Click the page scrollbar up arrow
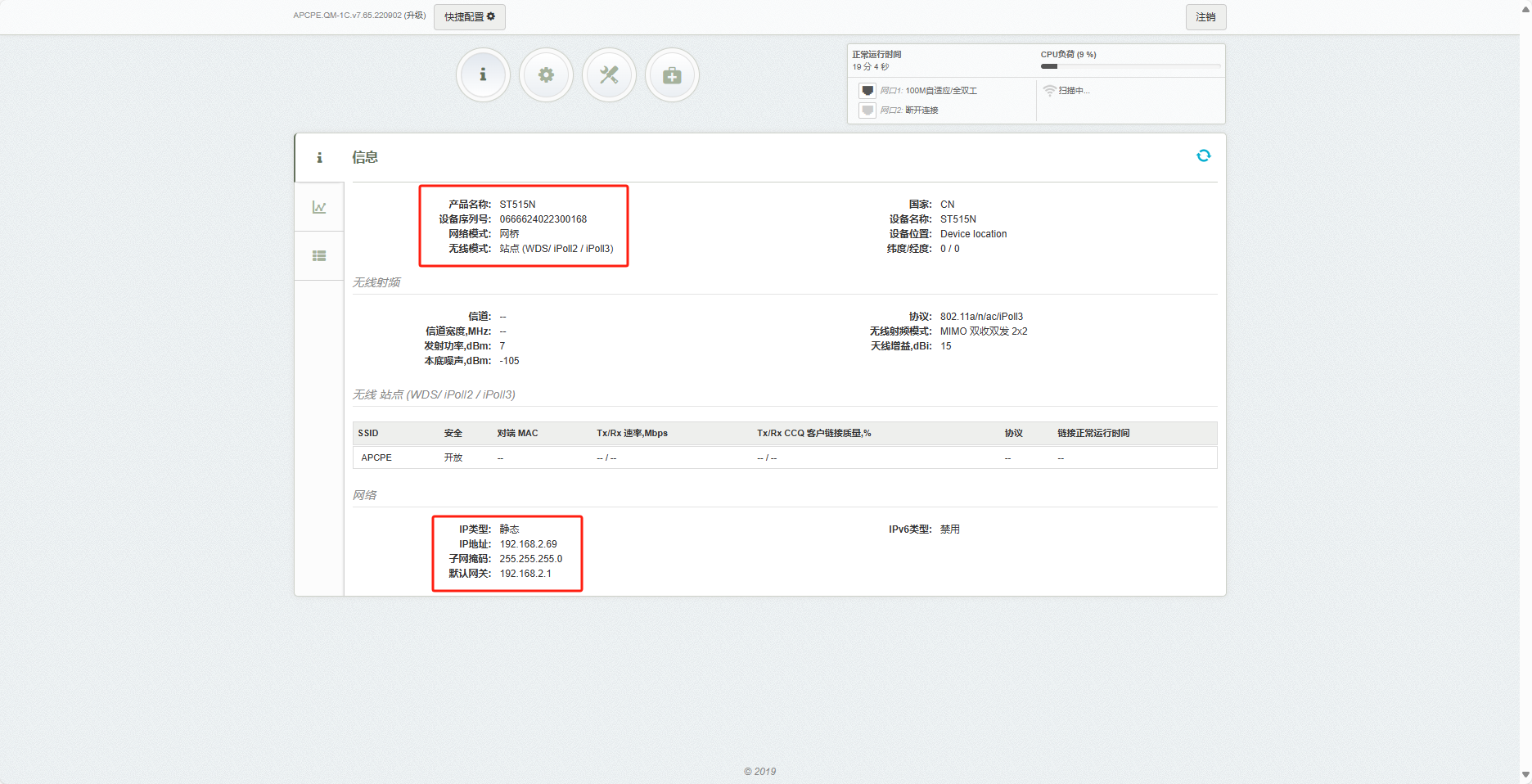Viewport: 1532px width, 784px height. pos(1525,8)
